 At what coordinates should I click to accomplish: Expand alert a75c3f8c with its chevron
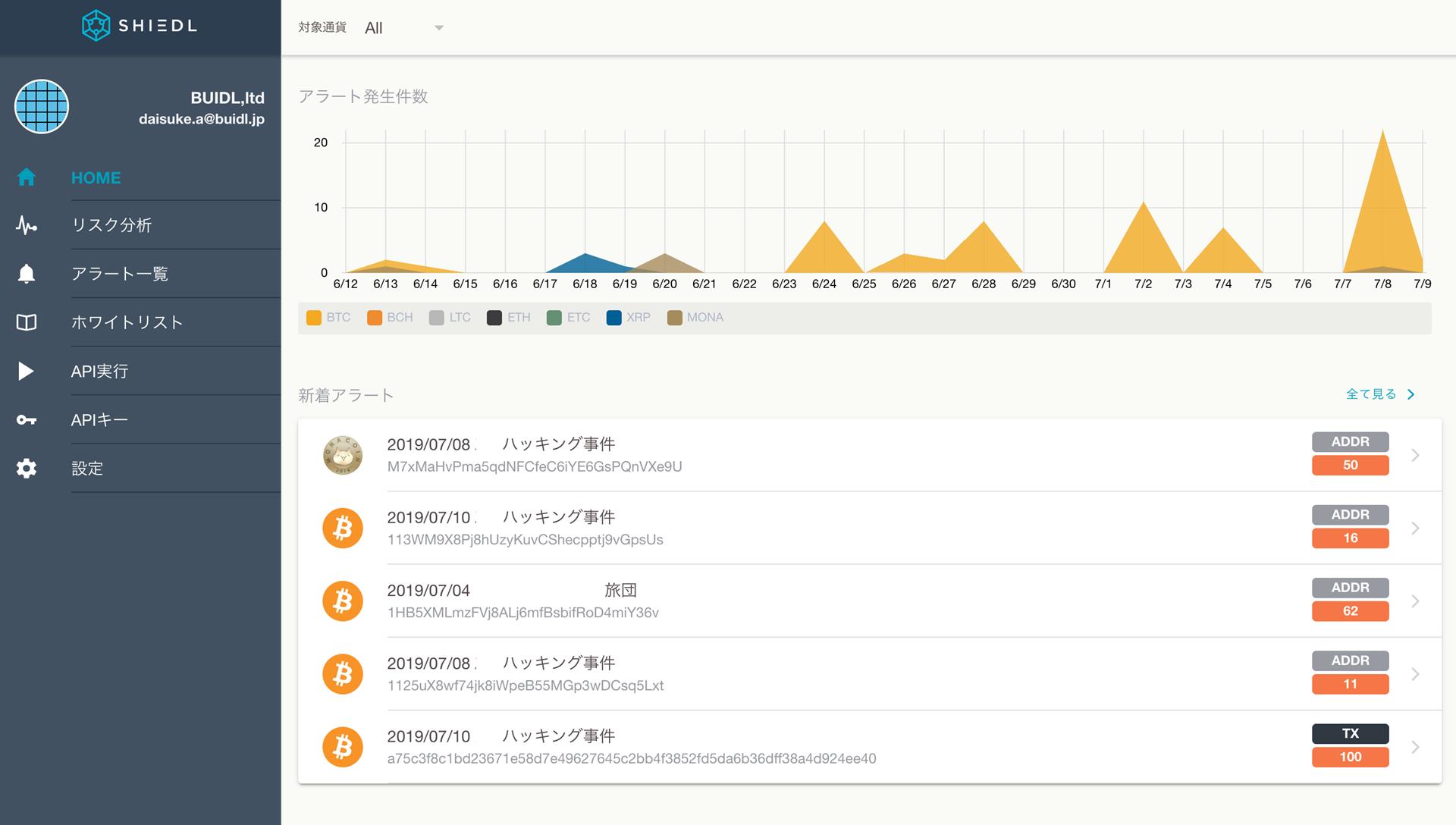coord(1415,747)
